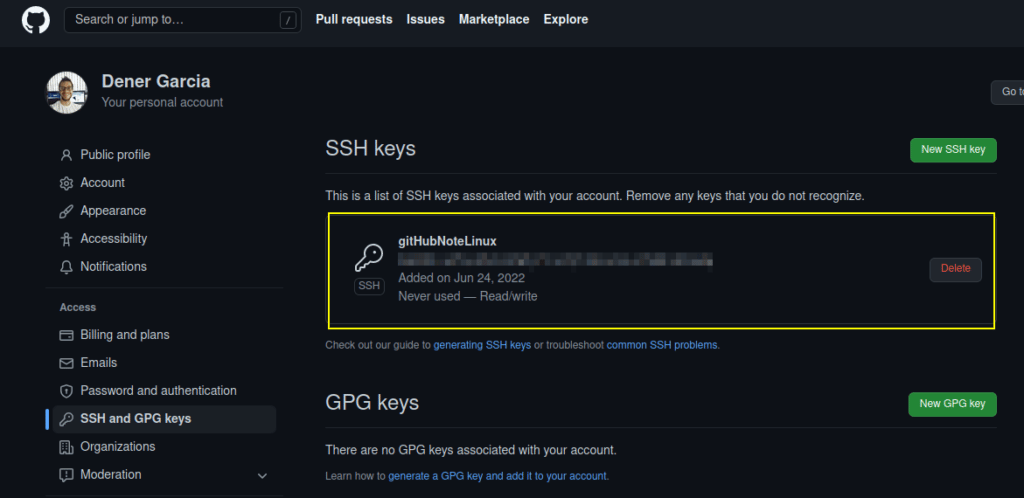Click the Emails envelope icon
The image size is (1024, 498).
66,363
